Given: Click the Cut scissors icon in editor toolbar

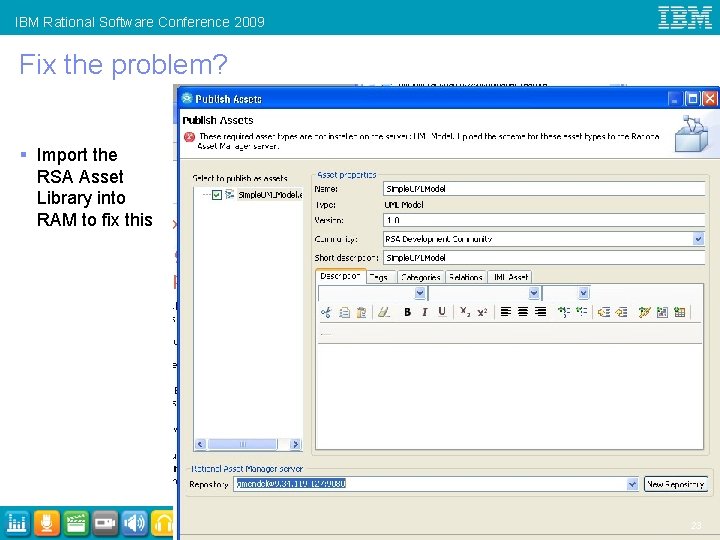Looking at the screenshot, I should 326,312.
